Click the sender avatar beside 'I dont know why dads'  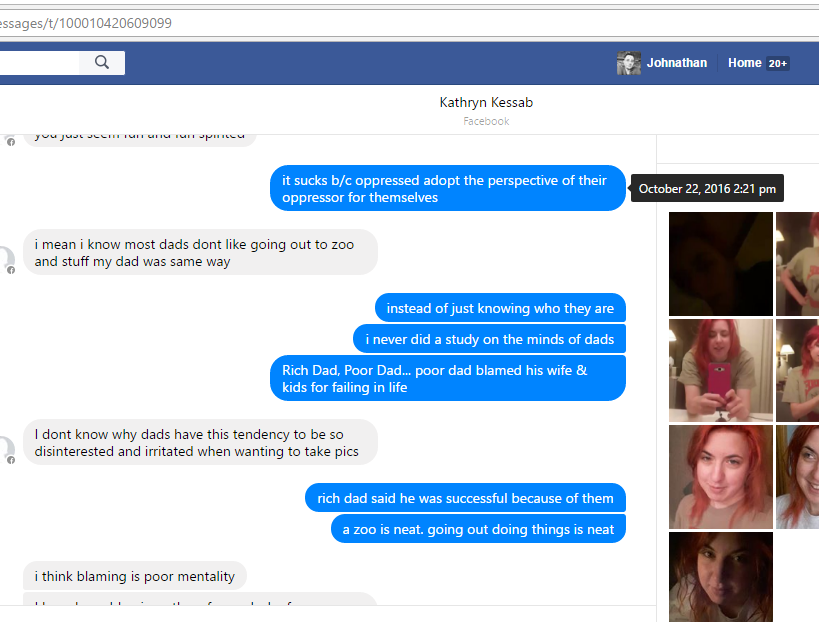point(5,450)
